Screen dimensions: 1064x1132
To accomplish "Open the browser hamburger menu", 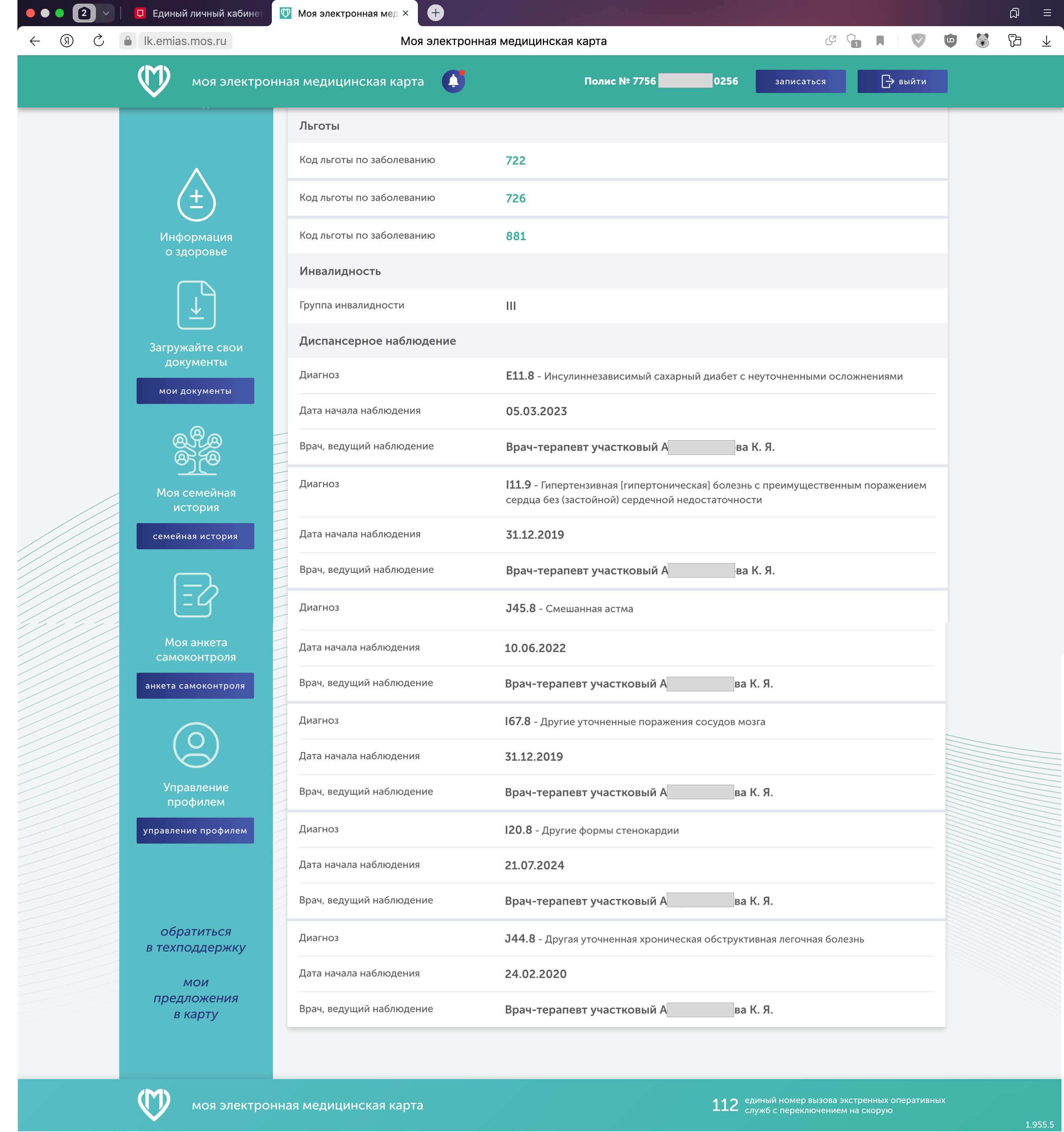I will click(x=1046, y=13).
